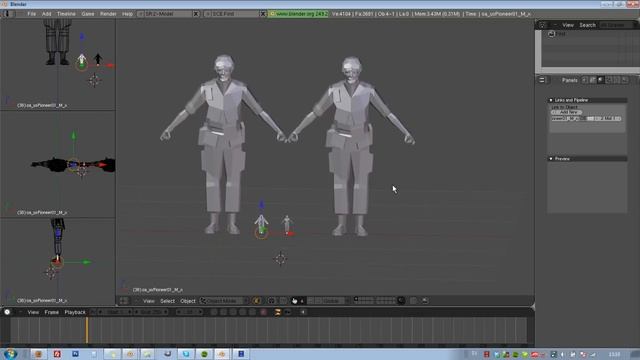This screenshot has width=640, height=360.
Task: Select the Object context icon
Action: pyautogui.click(x=609, y=80)
